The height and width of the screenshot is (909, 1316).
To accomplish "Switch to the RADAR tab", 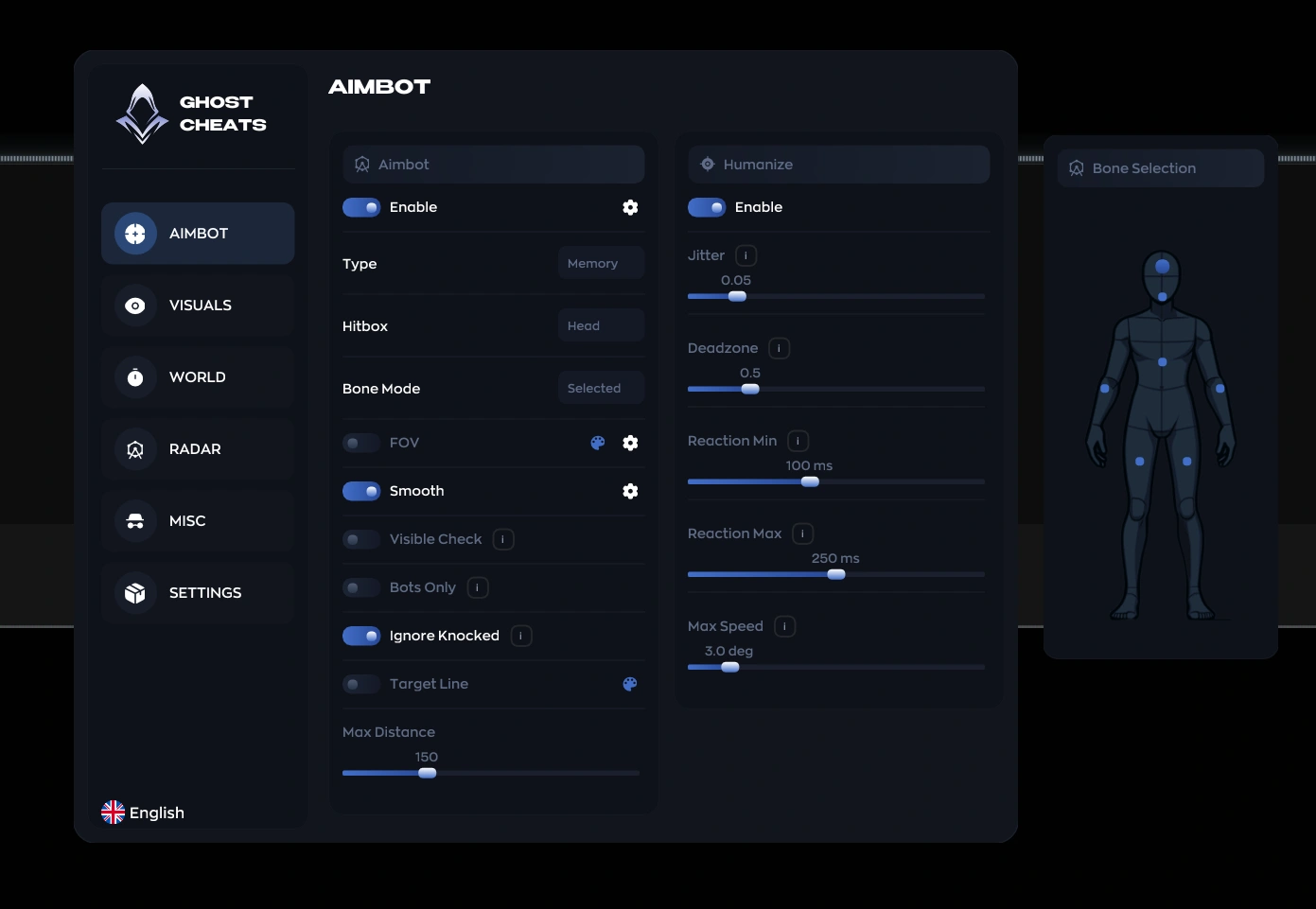I will click(198, 449).
